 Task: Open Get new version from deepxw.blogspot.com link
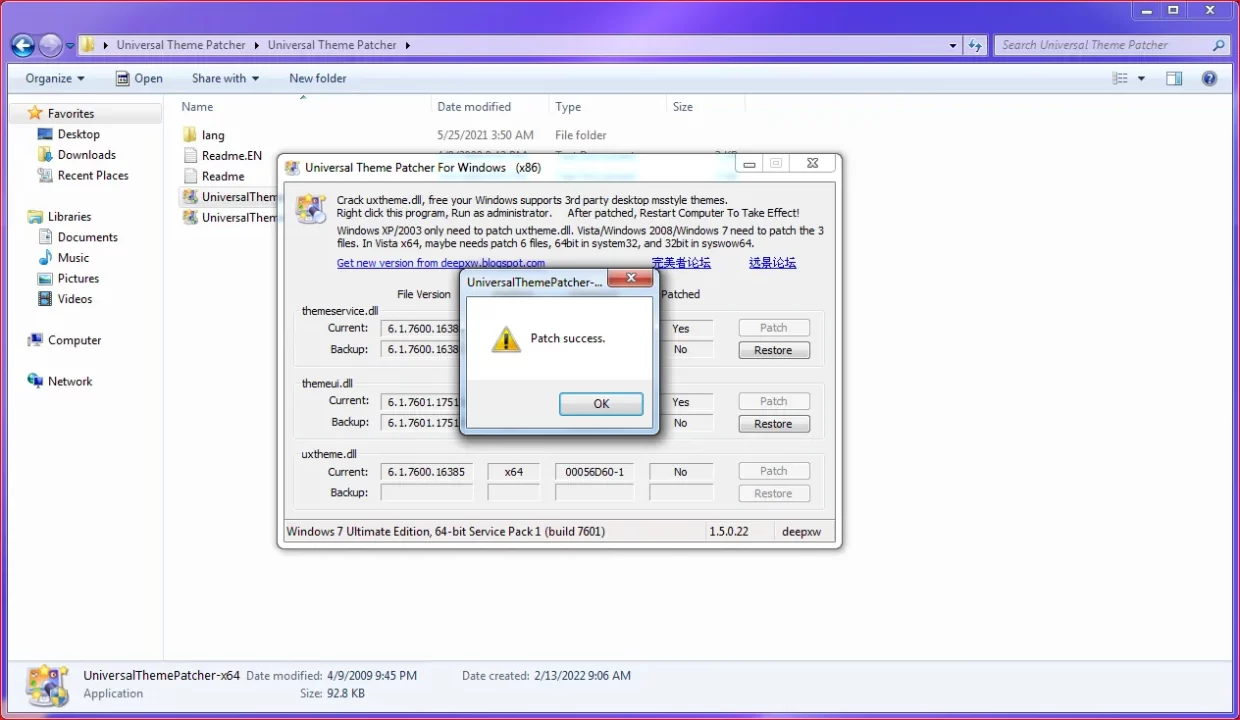coord(441,263)
